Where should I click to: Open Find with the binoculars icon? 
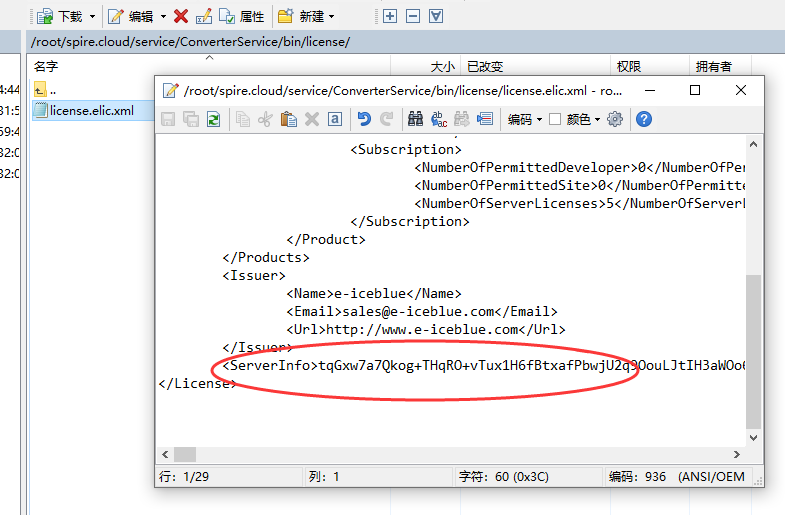tap(415, 119)
